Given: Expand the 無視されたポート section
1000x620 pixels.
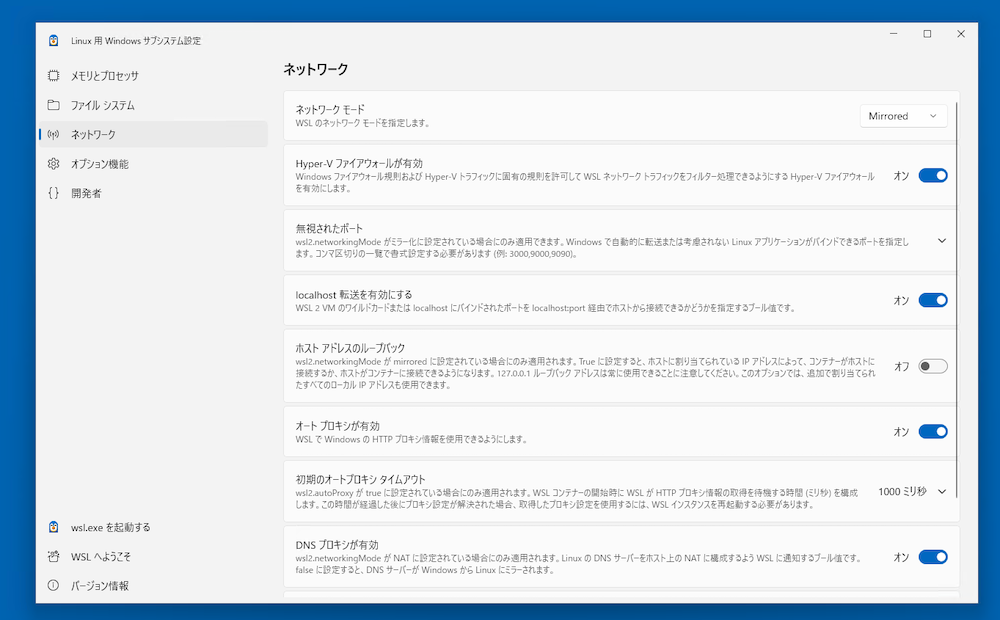Looking at the screenshot, I should click(x=941, y=241).
